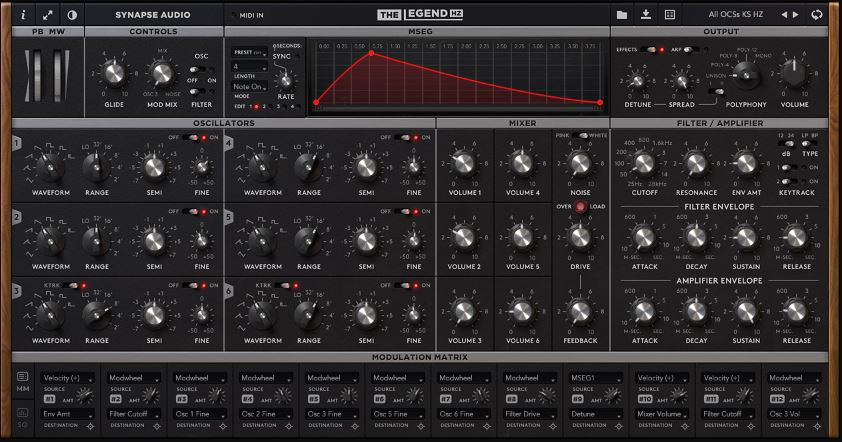Open the MSEG MODE dropdown 'Note On'
The image size is (842, 442).
250,86
